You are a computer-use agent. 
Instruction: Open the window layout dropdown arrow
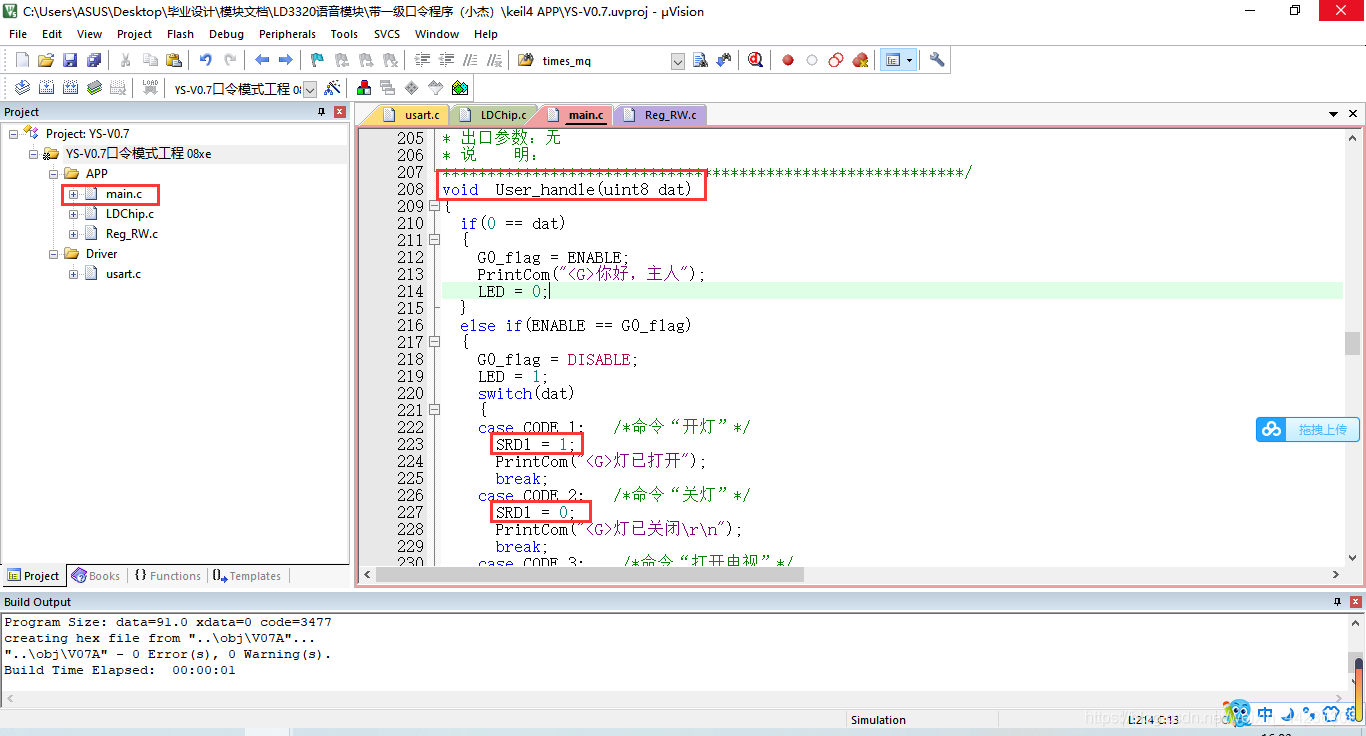pos(909,60)
